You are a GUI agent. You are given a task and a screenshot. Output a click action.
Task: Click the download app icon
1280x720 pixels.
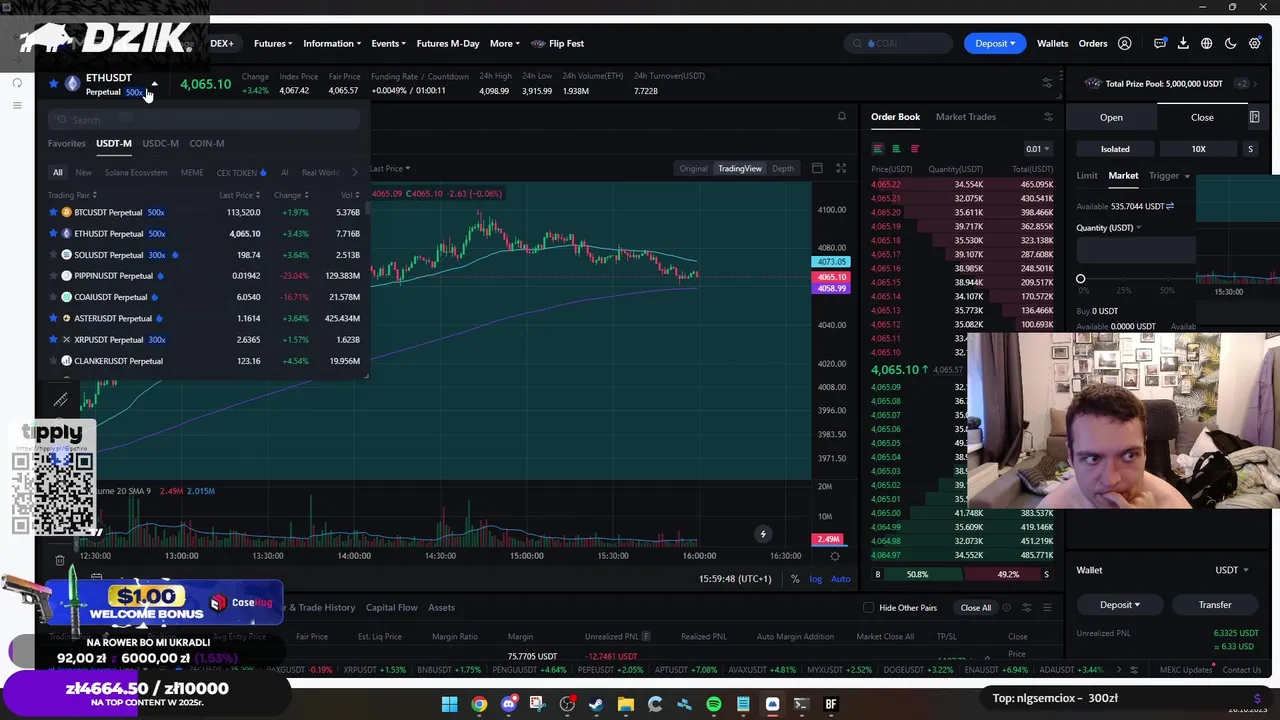(1183, 43)
